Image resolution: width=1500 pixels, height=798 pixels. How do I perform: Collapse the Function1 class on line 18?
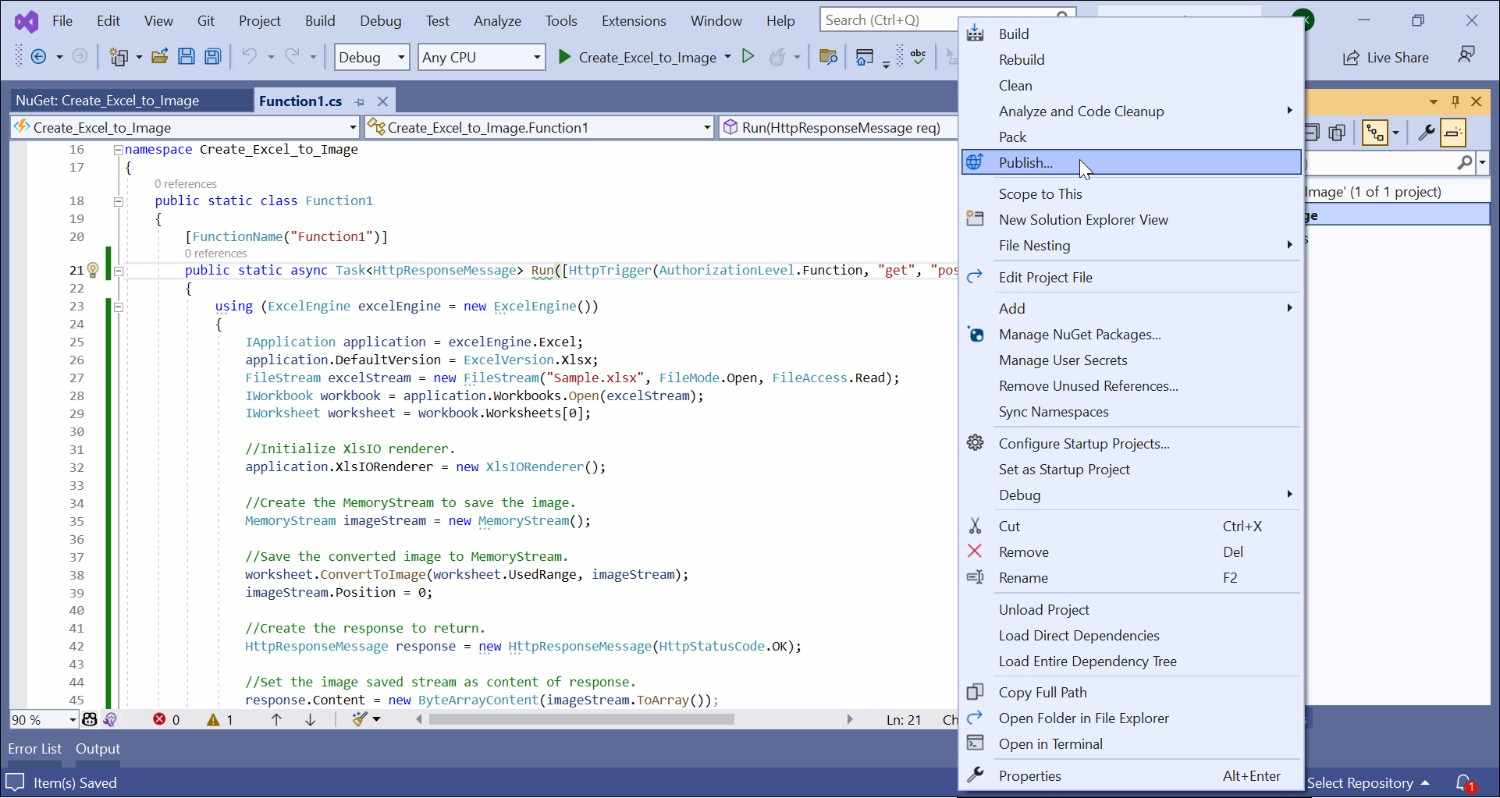118,201
